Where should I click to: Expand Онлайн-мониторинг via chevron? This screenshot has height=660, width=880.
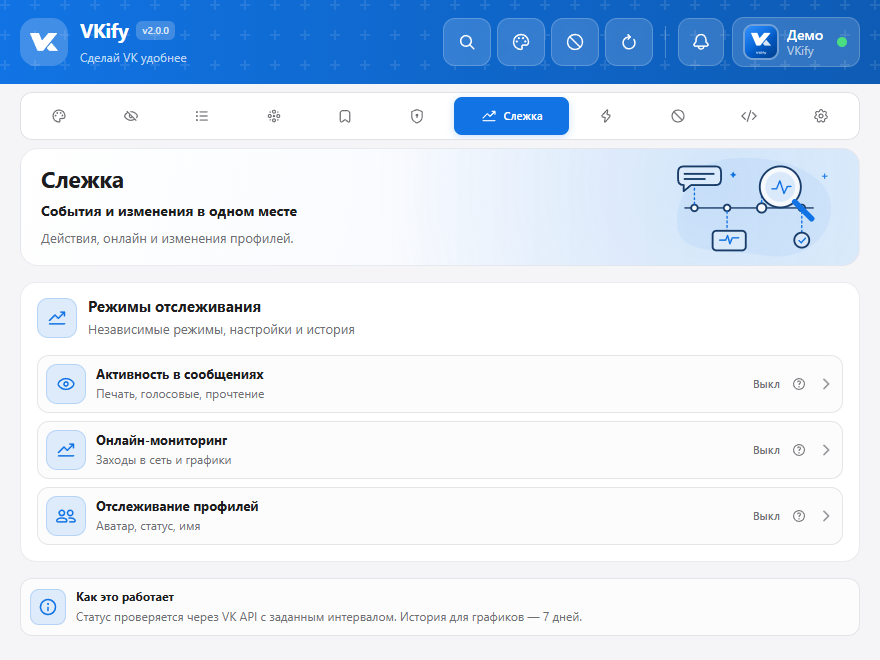click(x=826, y=450)
